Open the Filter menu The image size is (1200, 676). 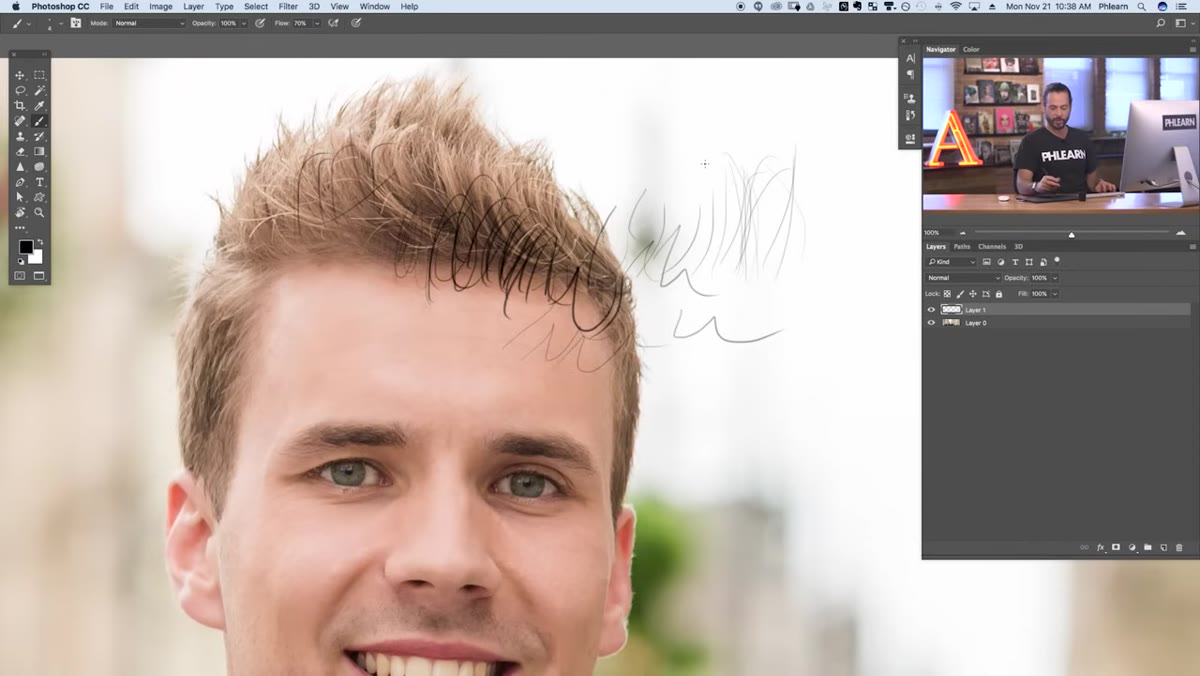coord(288,6)
